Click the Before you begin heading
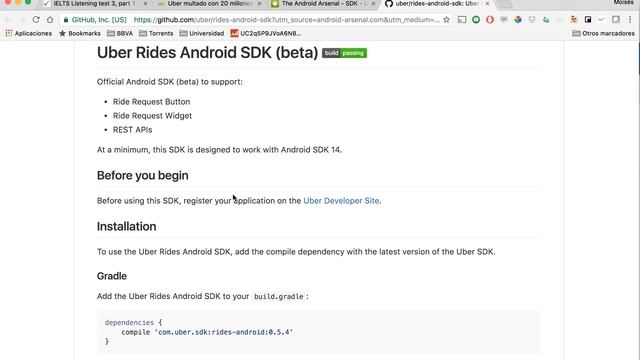The image size is (640, 360). (x=142, y=176)
